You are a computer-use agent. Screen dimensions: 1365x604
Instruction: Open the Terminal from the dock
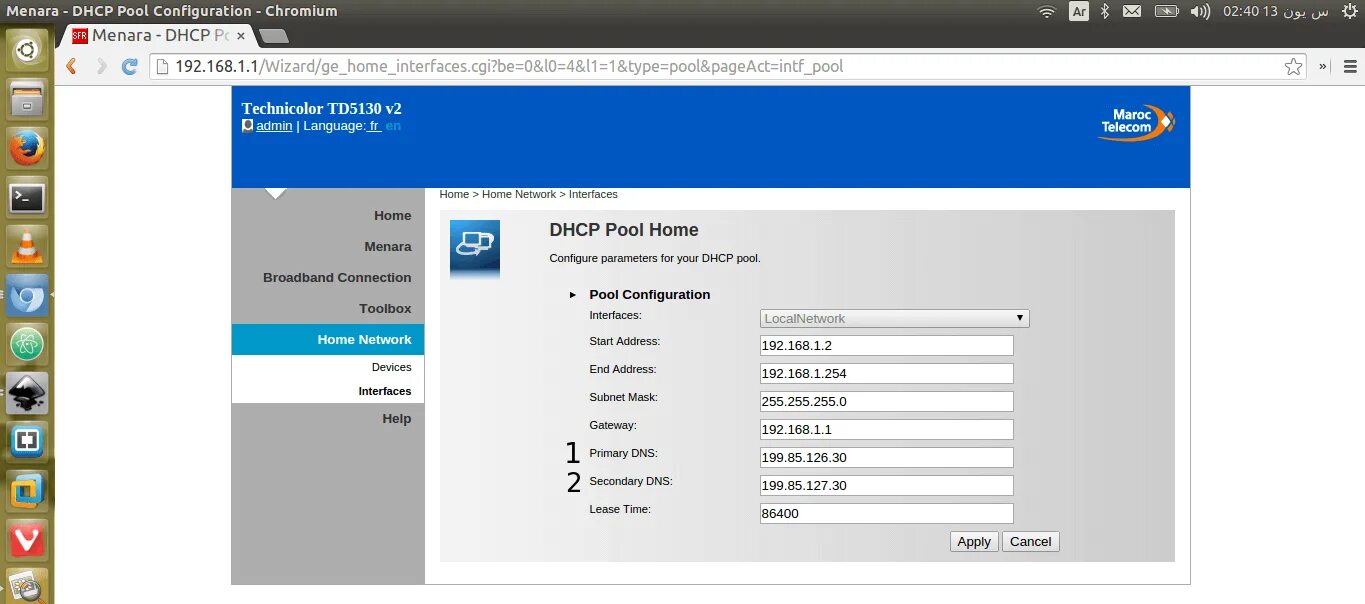(x=27, y=197)
